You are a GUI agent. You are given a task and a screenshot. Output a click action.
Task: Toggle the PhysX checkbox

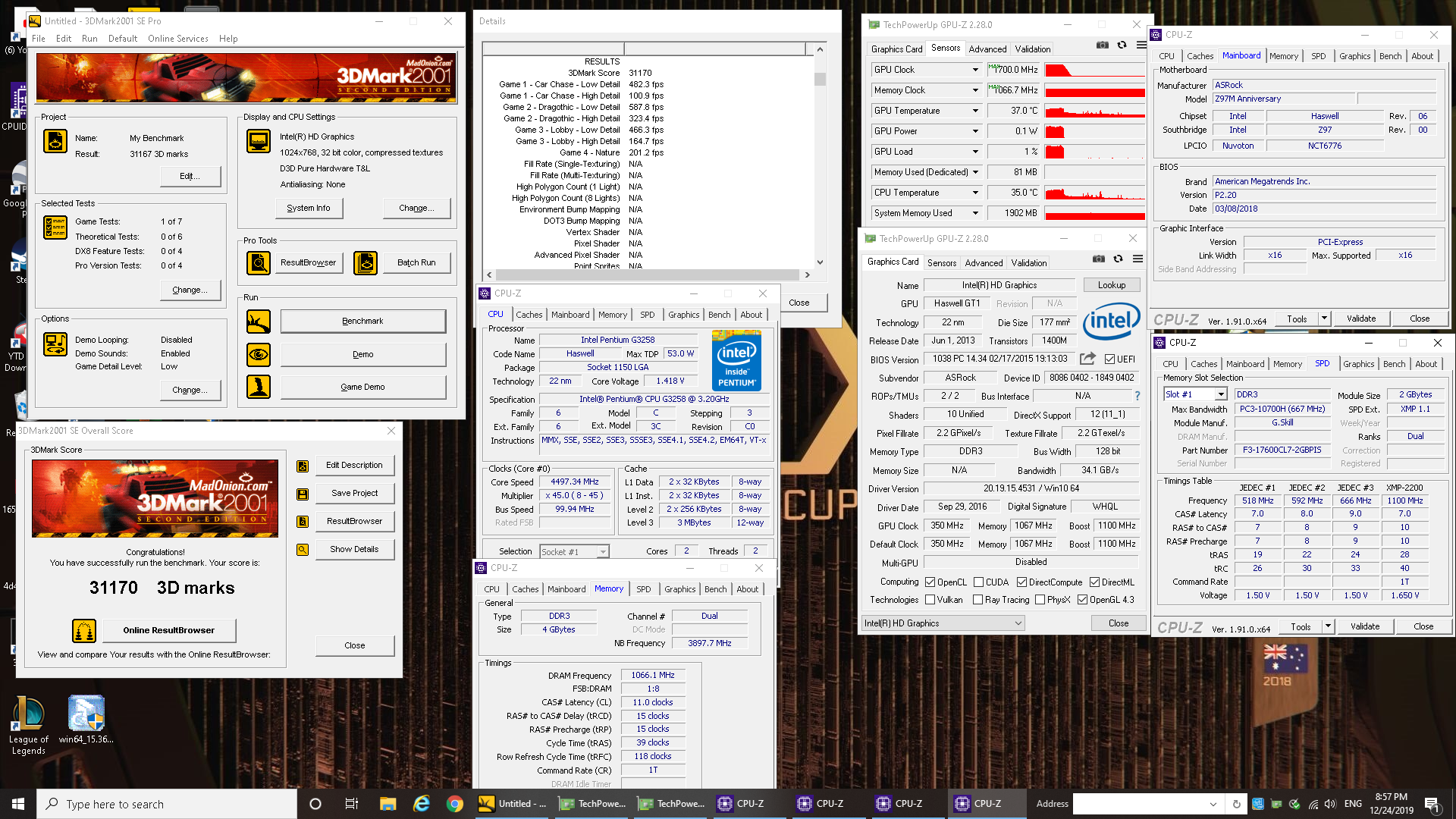[x=1040, y=600]
